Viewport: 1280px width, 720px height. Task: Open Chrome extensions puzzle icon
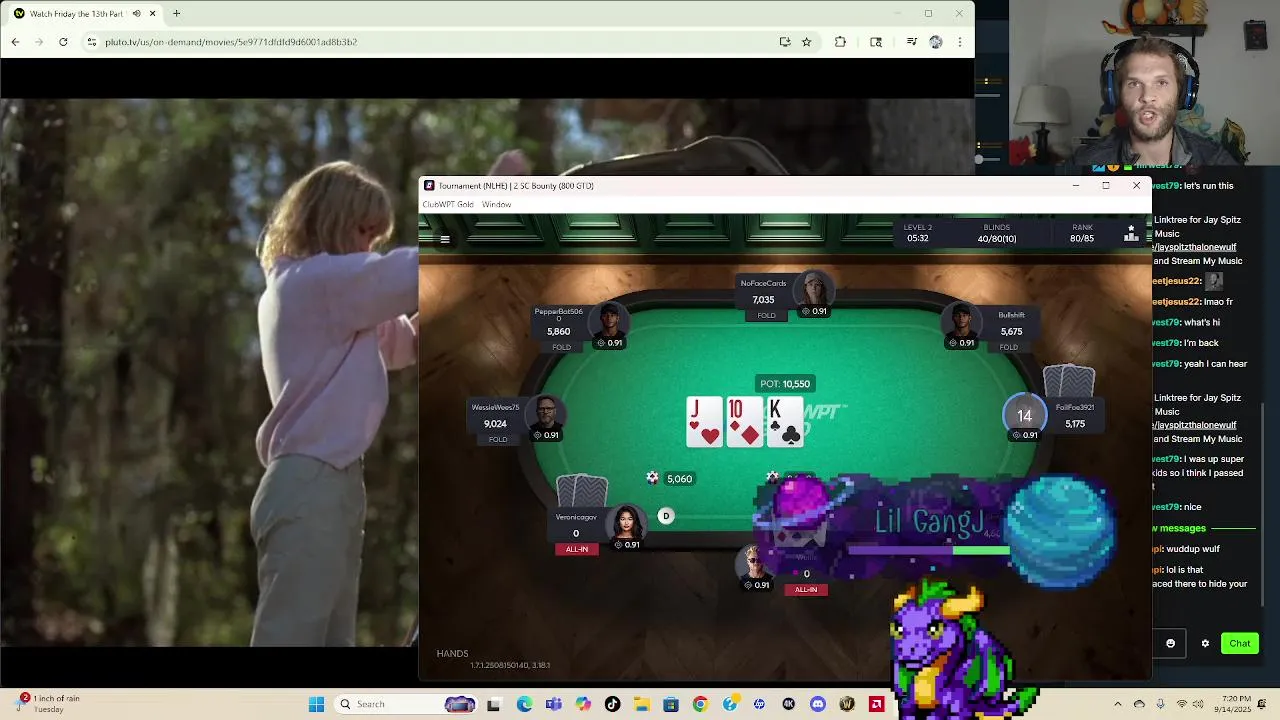840,42
